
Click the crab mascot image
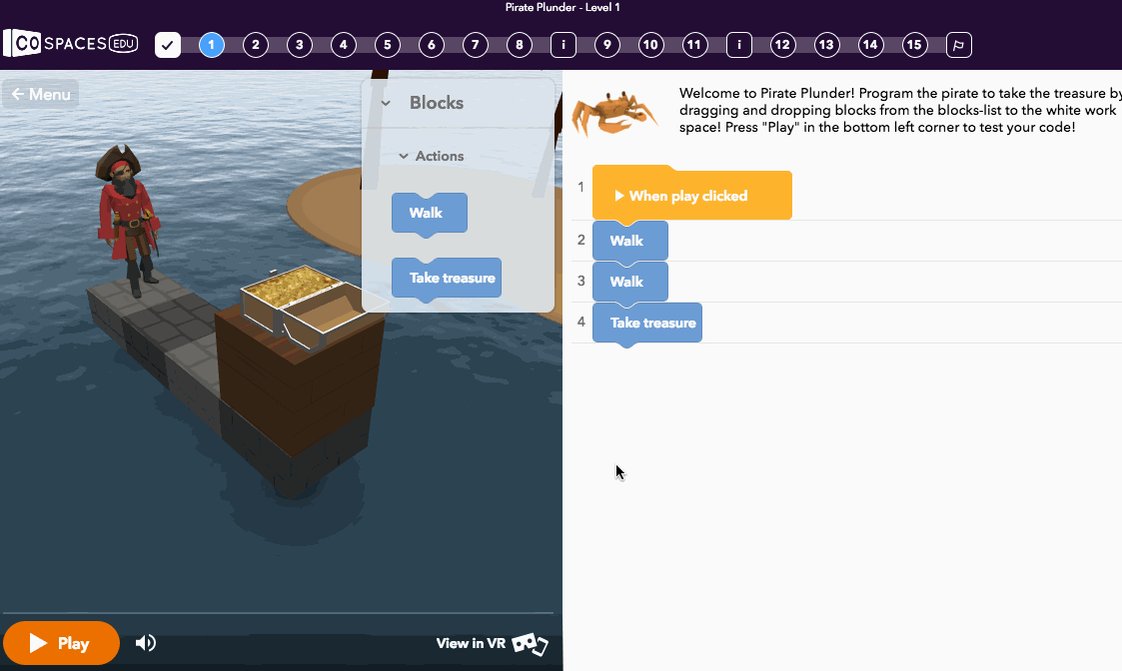point(615,112)
